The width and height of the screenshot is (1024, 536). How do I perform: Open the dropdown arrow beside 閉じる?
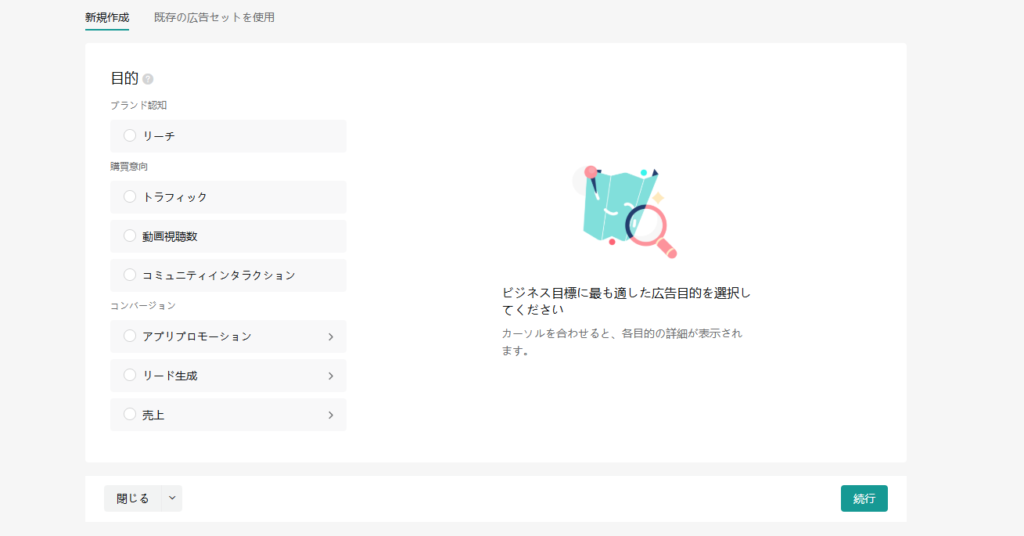[x=172, y=498]
